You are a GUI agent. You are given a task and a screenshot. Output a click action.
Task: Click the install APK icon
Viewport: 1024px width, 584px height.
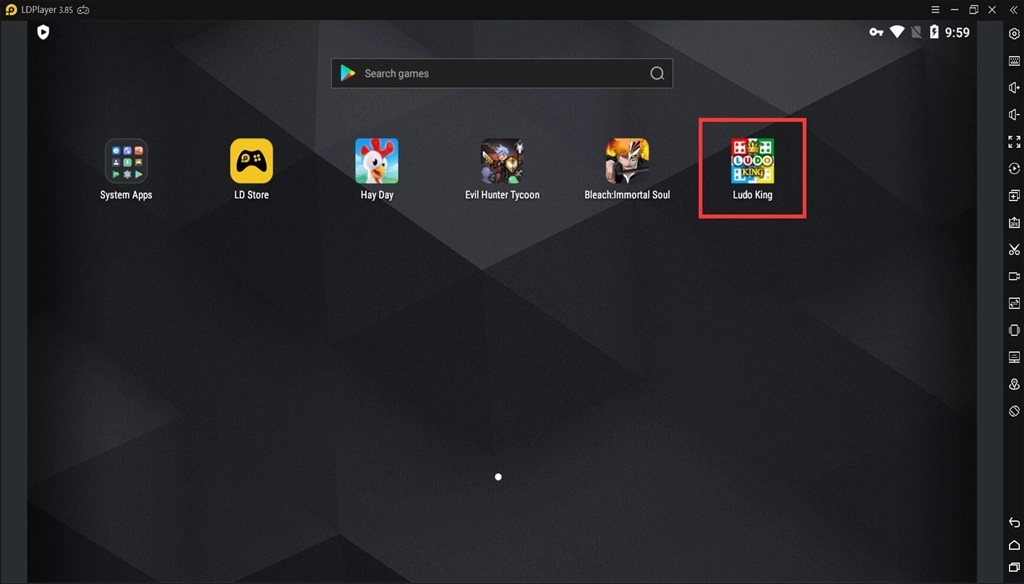click(1014, 223)
